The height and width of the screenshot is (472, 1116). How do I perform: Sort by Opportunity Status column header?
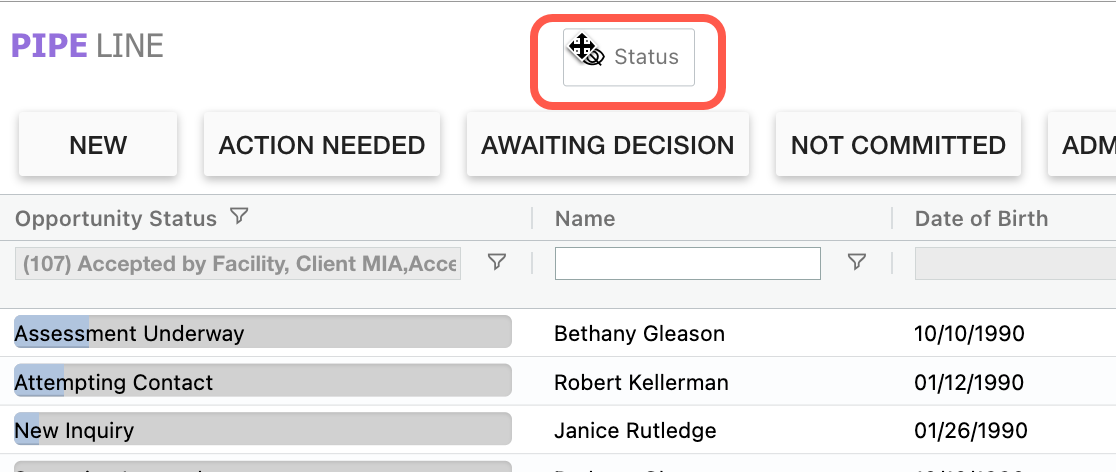coord(116,219)
